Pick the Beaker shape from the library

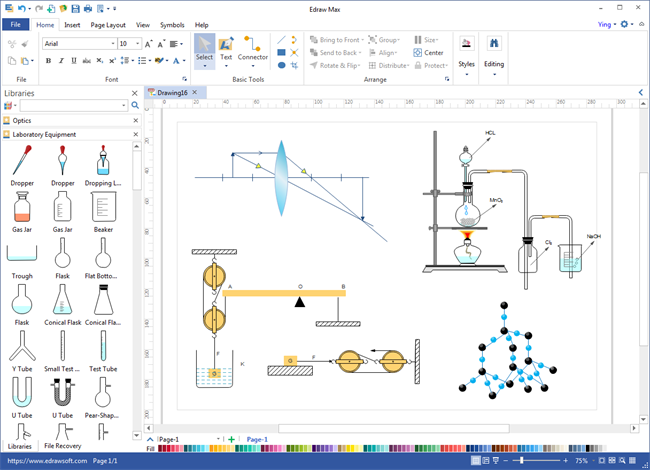[x=103, y=211]
